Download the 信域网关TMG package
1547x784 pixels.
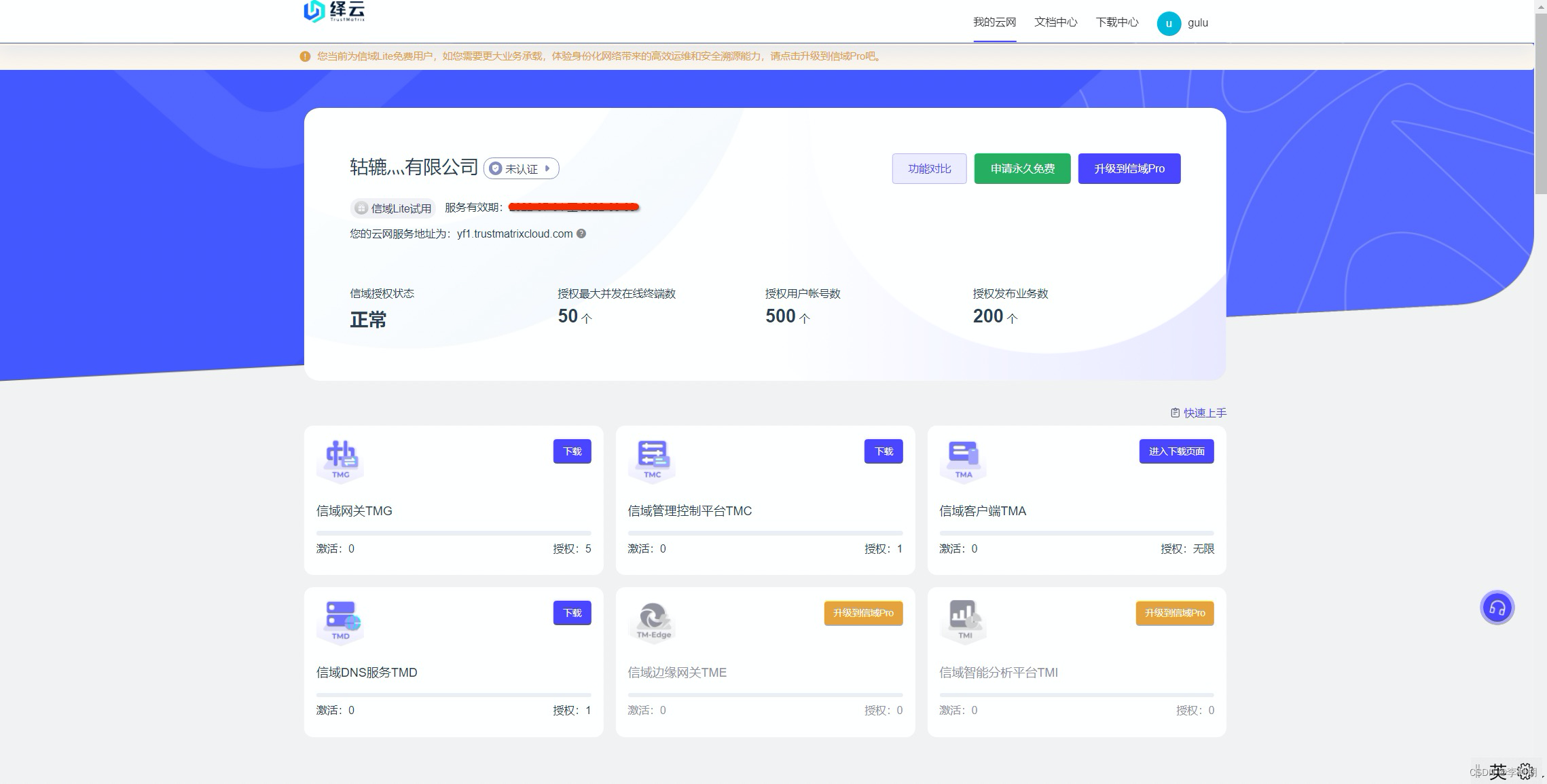click(572, 451)
